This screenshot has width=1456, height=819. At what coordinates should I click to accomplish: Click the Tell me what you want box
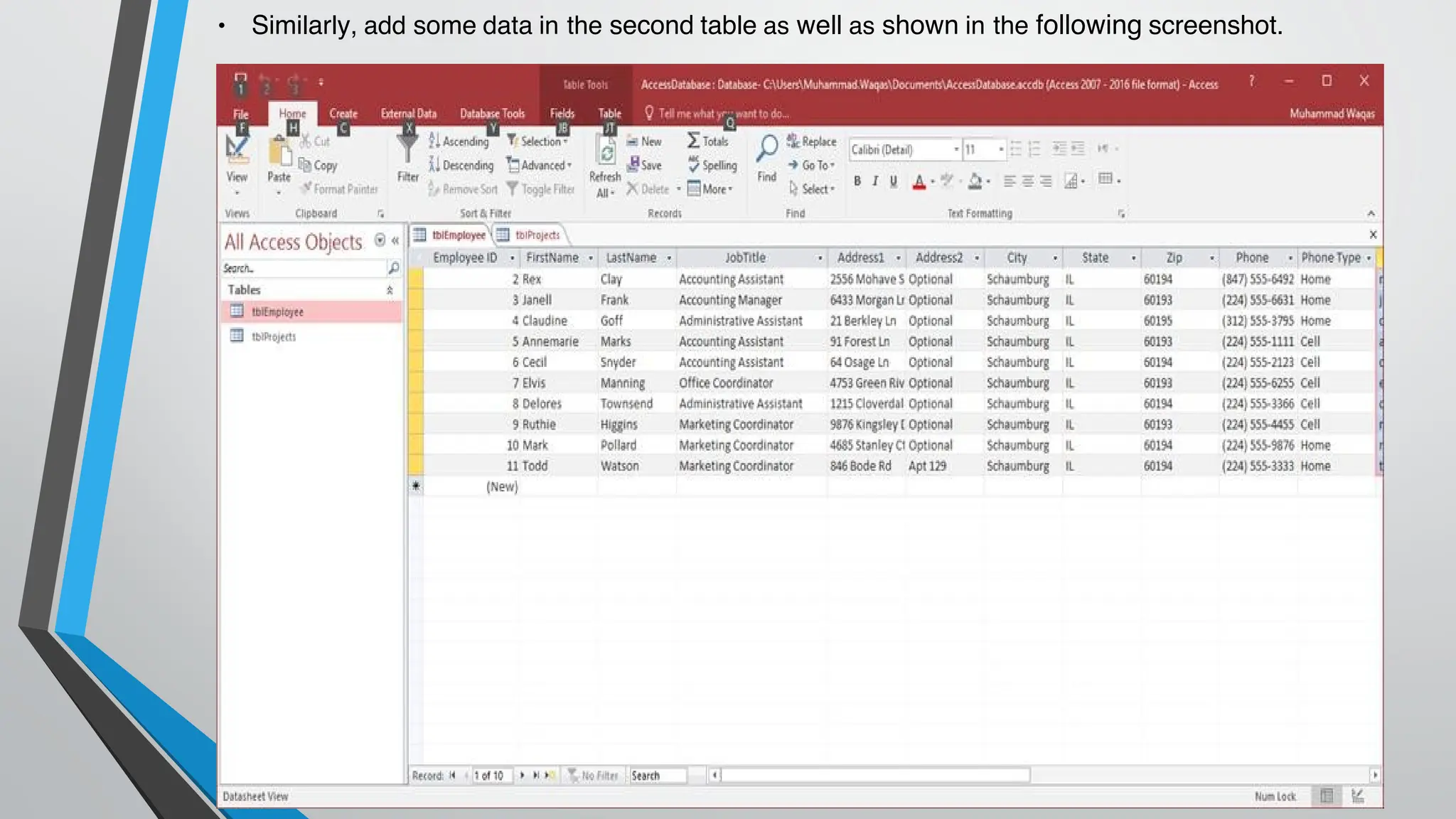coord(717,114)
